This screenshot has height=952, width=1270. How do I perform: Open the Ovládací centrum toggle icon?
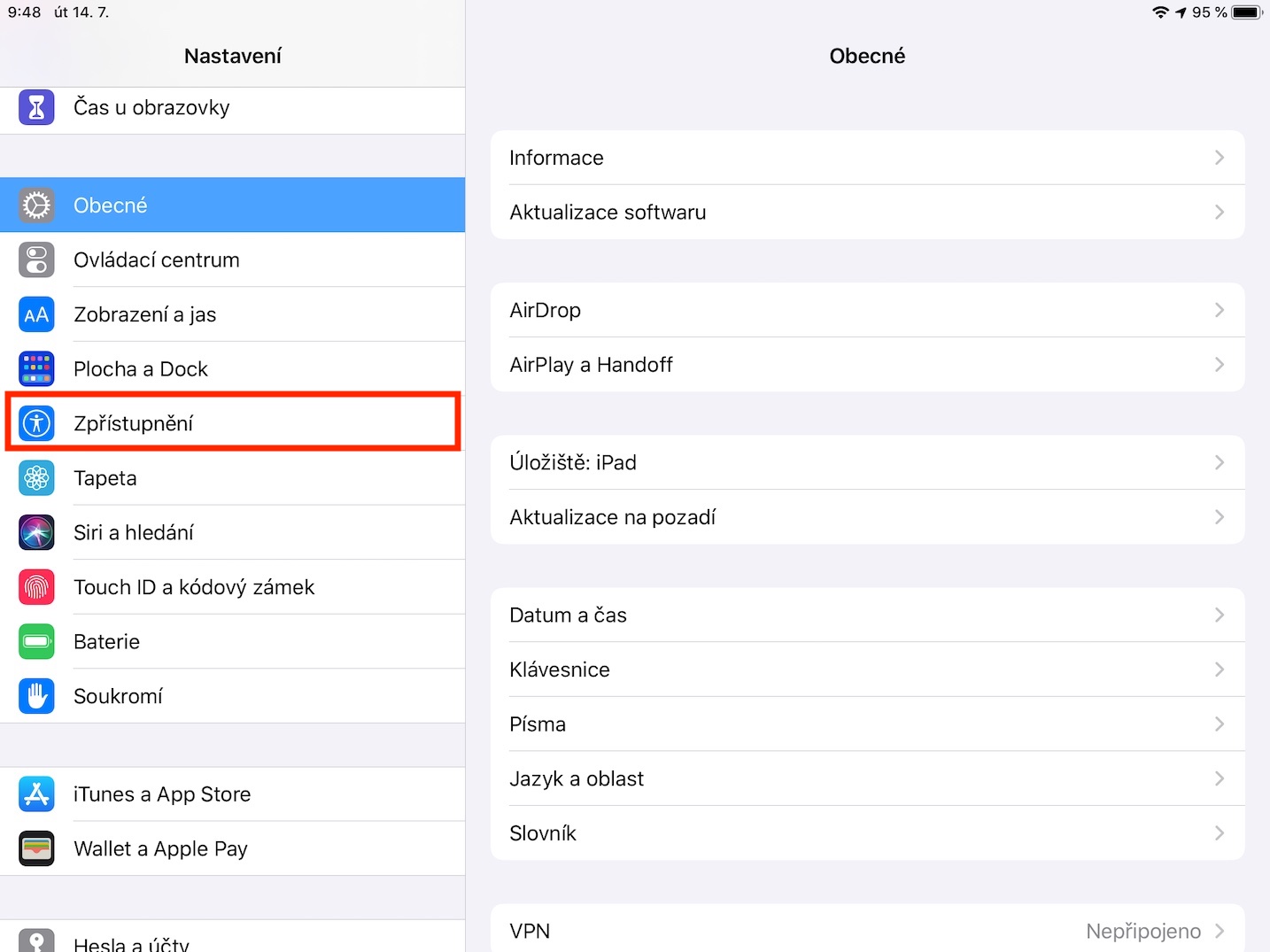(x=36, y=260)
